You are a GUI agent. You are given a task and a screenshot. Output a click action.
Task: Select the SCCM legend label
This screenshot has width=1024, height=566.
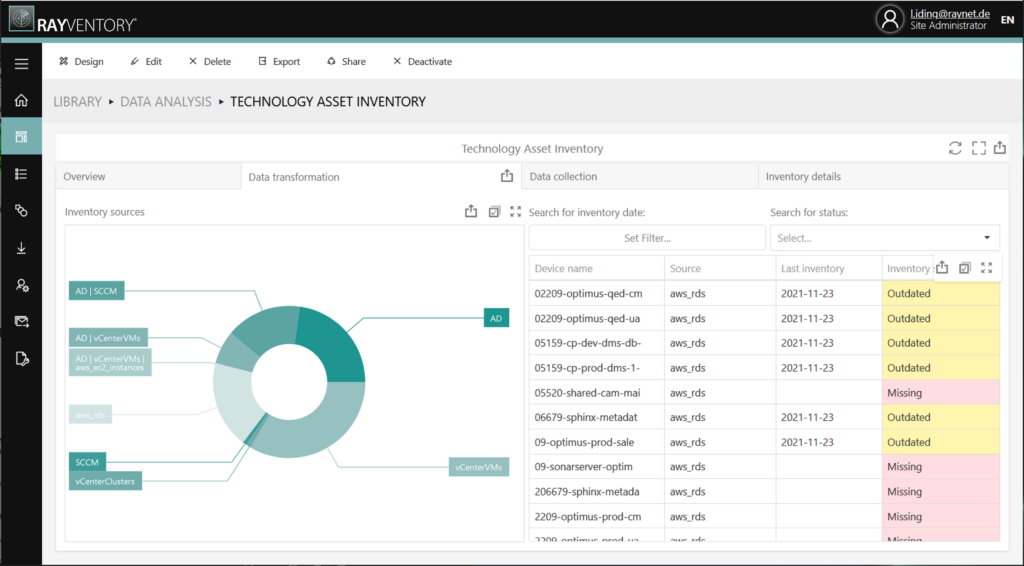pyautogui.click(x=88, y=462)
